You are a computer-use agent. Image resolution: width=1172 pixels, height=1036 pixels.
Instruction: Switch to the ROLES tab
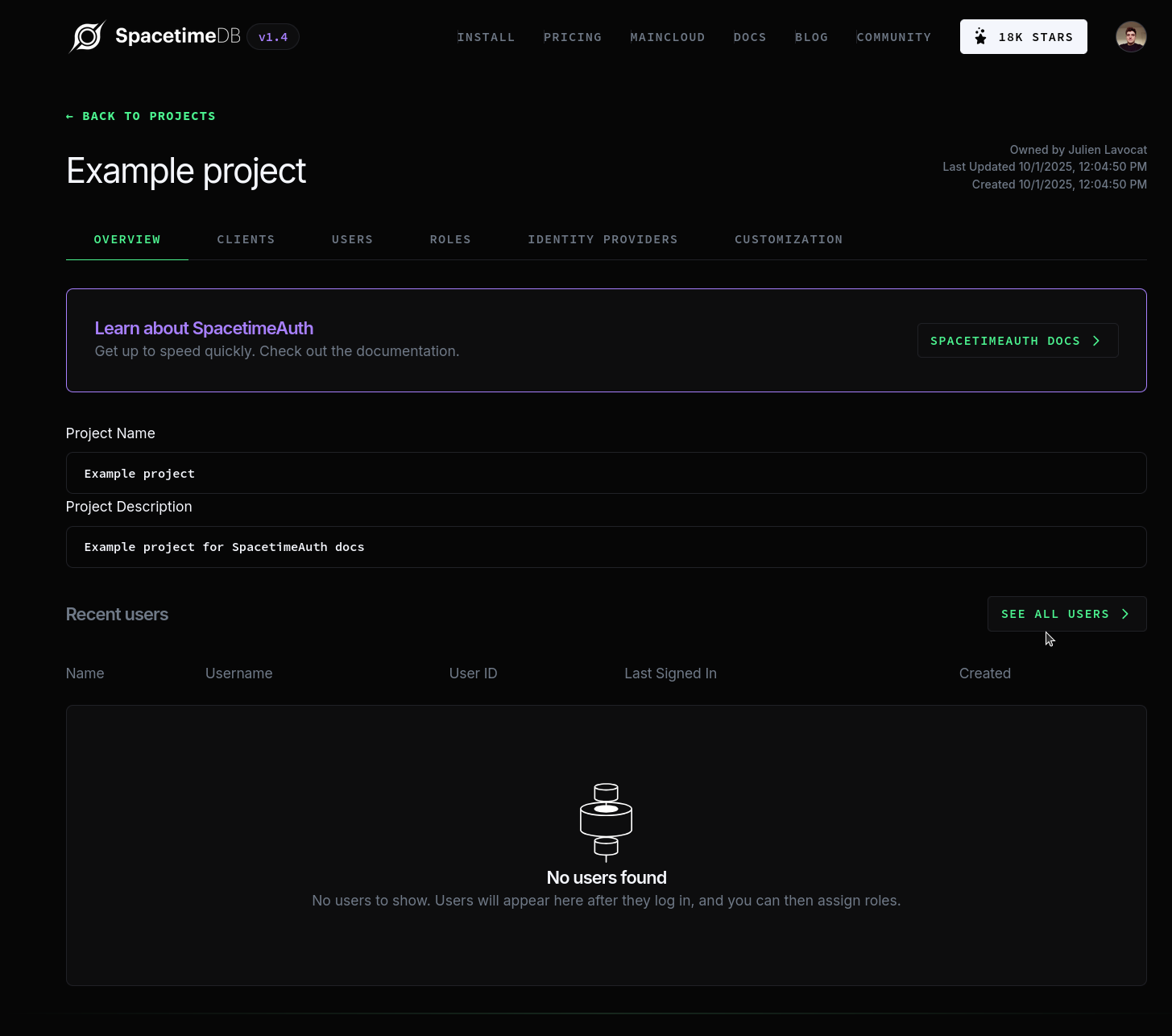coord(450,239)
